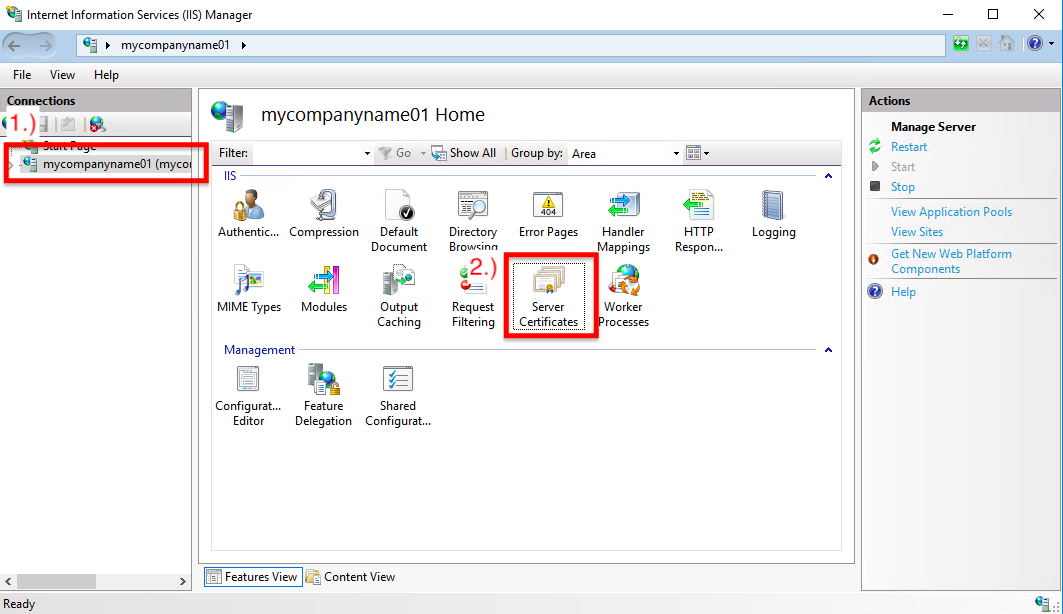Click the Back navigation arrow

coord(14,45)
